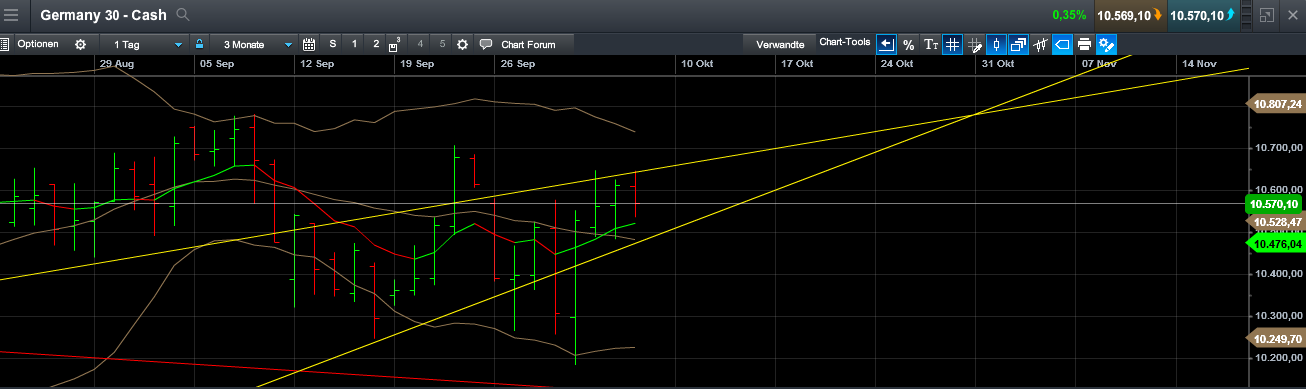Click the 19 Sep date marker
Image resolution: width=1306 pixels, height=389 pixels.
coord(417,64)
